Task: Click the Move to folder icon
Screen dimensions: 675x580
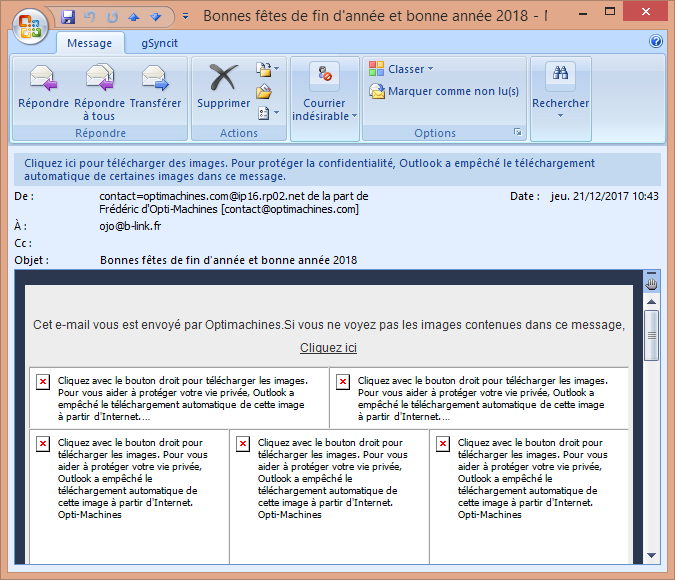Action: point(263,69)
